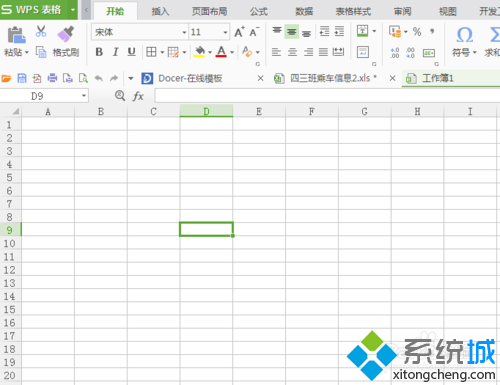The height and width of the screenshot is (385, 500).
Task: Toggle Italic formatting
Action: point(115,52)
